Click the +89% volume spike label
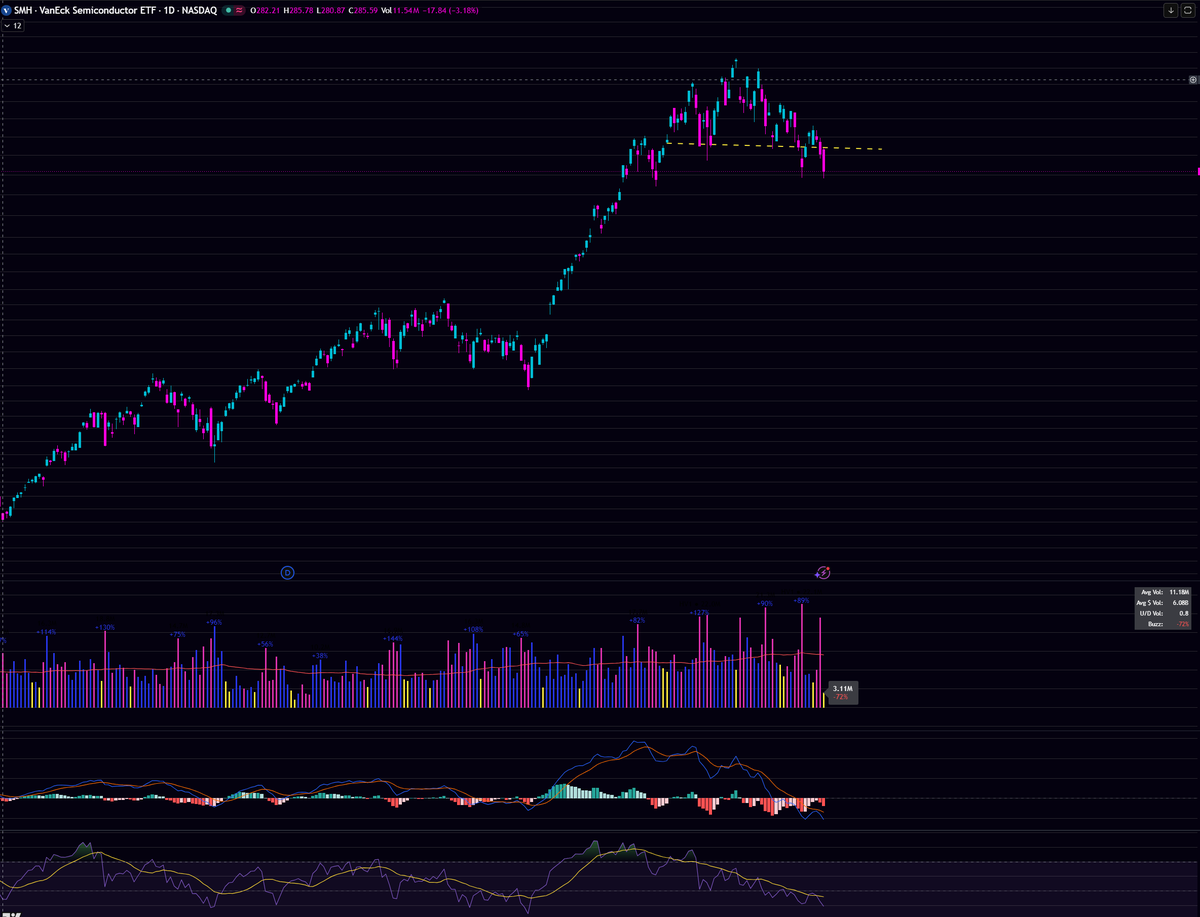 (801, 600)
